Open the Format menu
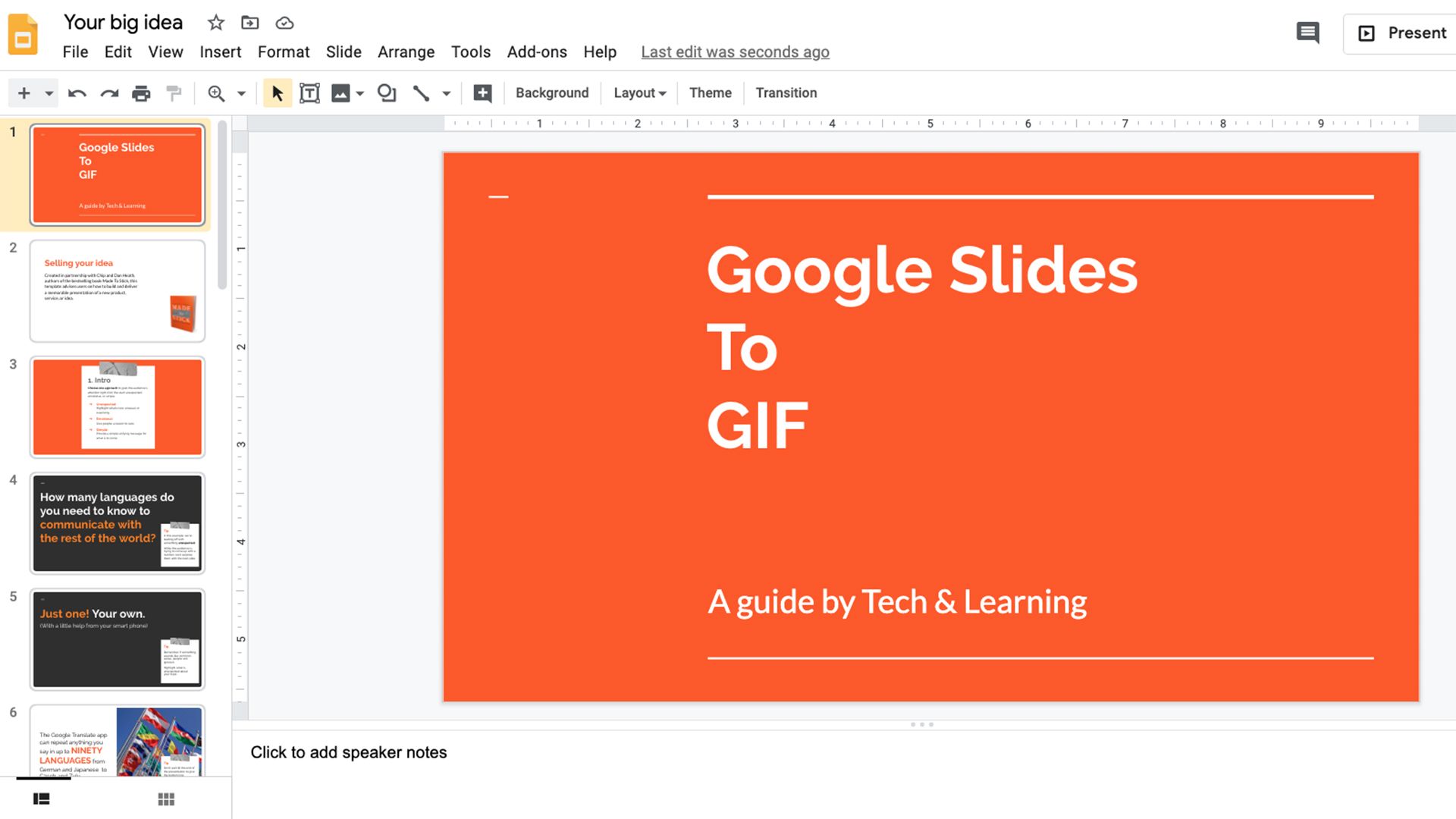This screenshot has width=1456, height=819. pos(283,52)
